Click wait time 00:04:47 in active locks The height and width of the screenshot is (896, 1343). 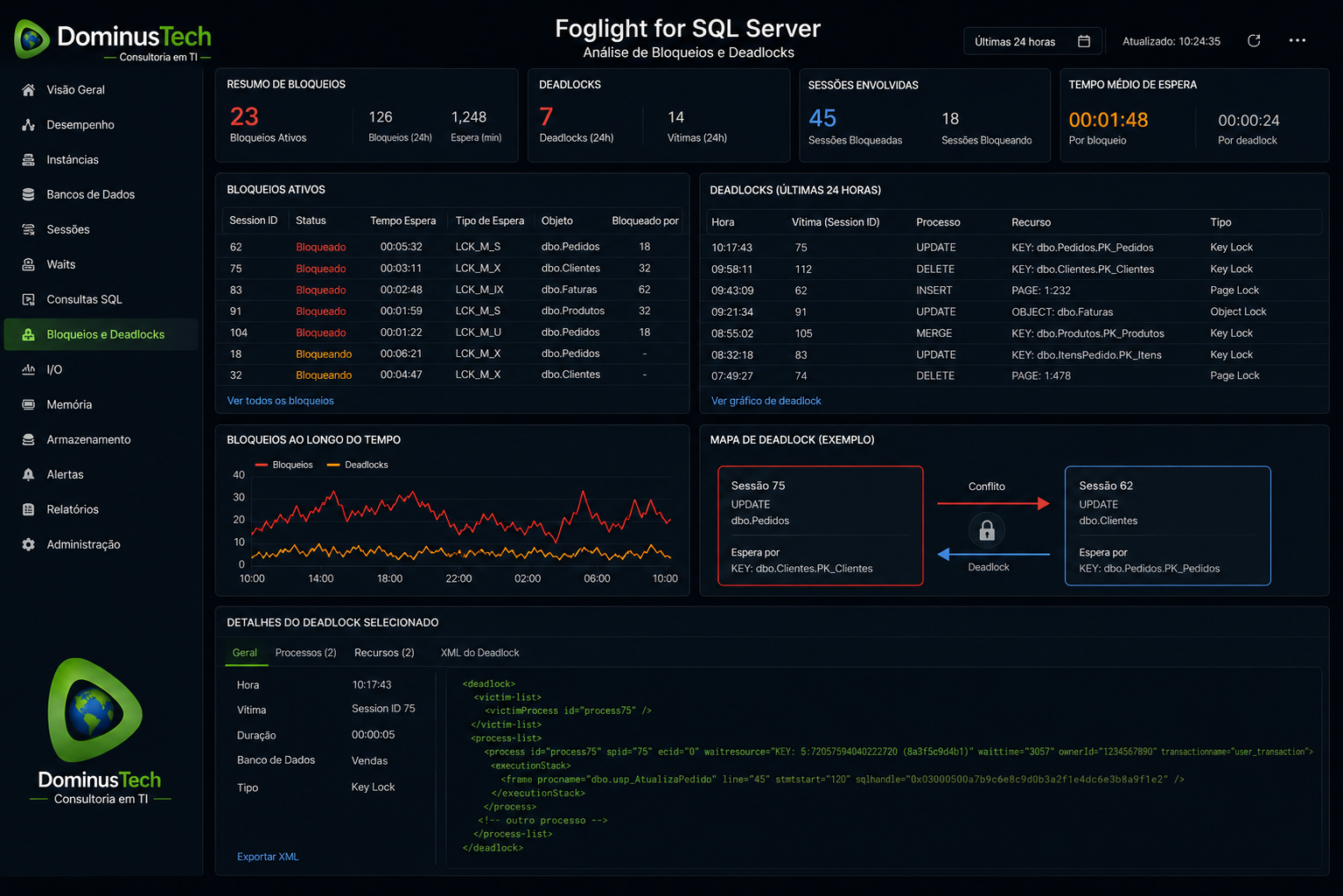pyautogui.click(x=401, y=374)
